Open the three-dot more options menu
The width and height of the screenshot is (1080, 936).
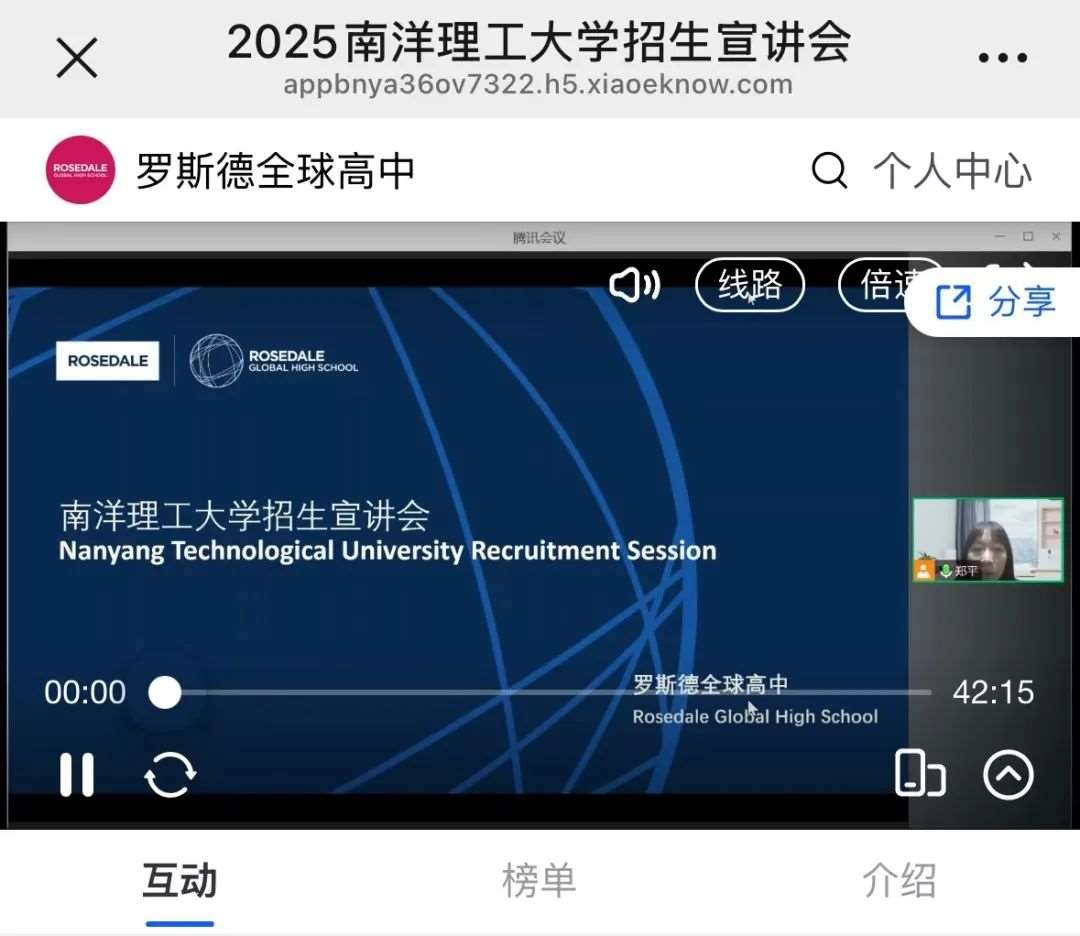[1002, 58]
